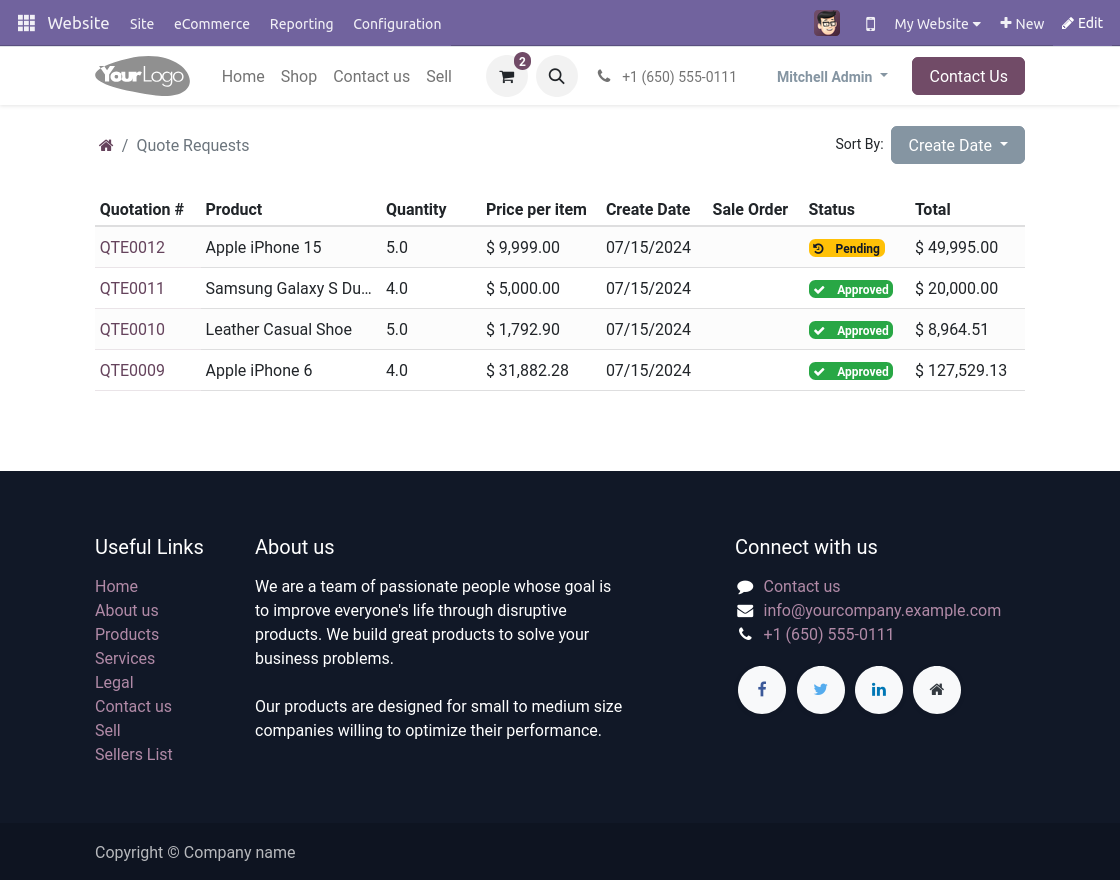1120x880 pixels.
Task: Click the search magnifier icon
Action: (557, 76)
